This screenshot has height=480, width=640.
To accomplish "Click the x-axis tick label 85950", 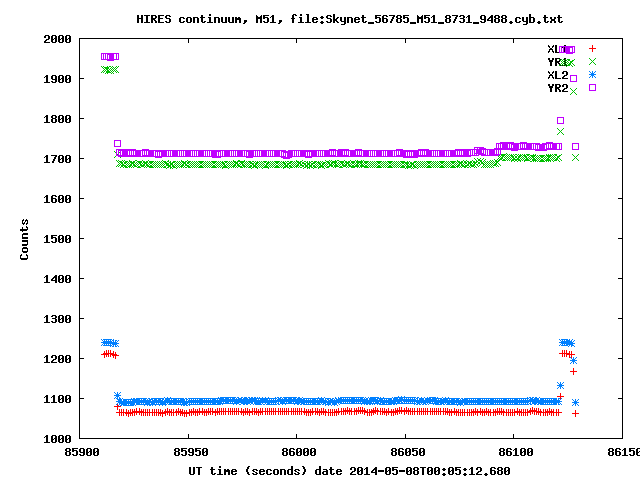I will 191,452.
